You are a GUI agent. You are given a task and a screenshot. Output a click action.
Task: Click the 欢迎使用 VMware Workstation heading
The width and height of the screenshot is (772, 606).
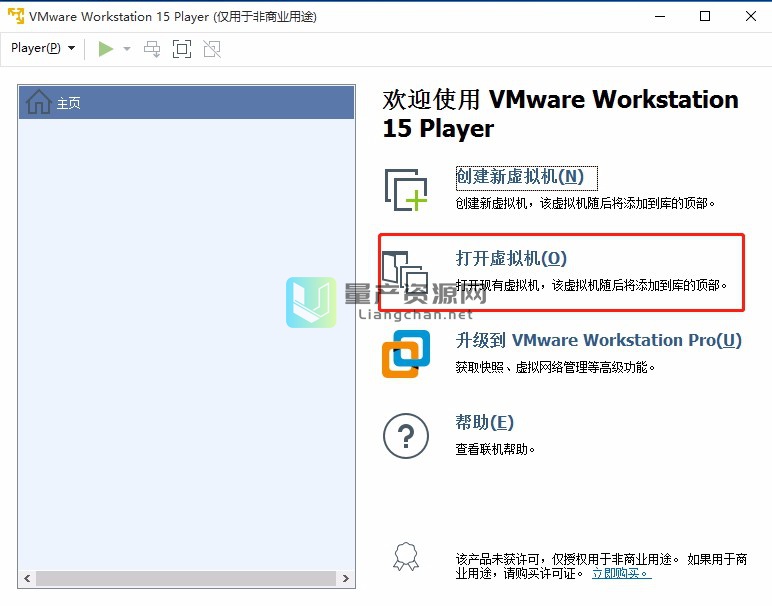tap(560, 114)
